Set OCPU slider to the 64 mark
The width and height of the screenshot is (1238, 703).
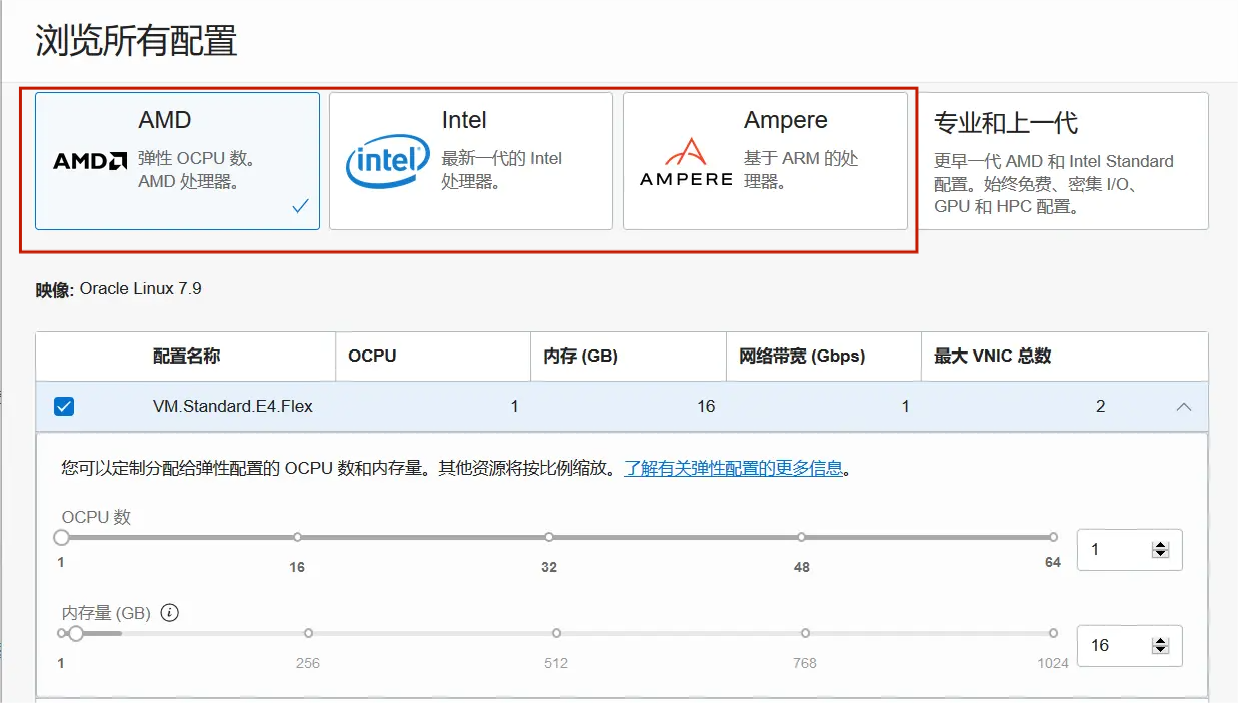pos(1053,538)
